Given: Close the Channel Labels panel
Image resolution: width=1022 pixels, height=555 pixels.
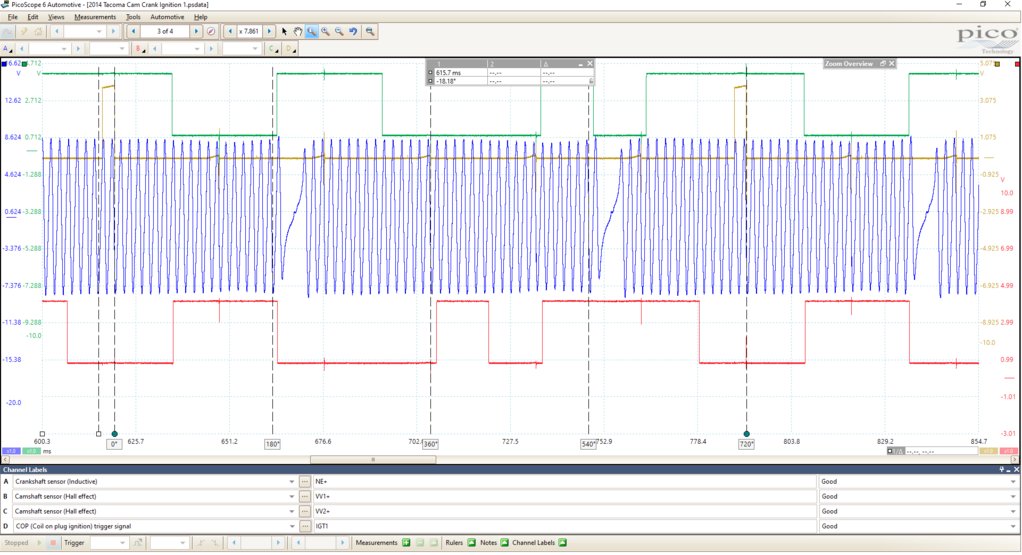Looking at the screenshot, I should click(1015, 470).
